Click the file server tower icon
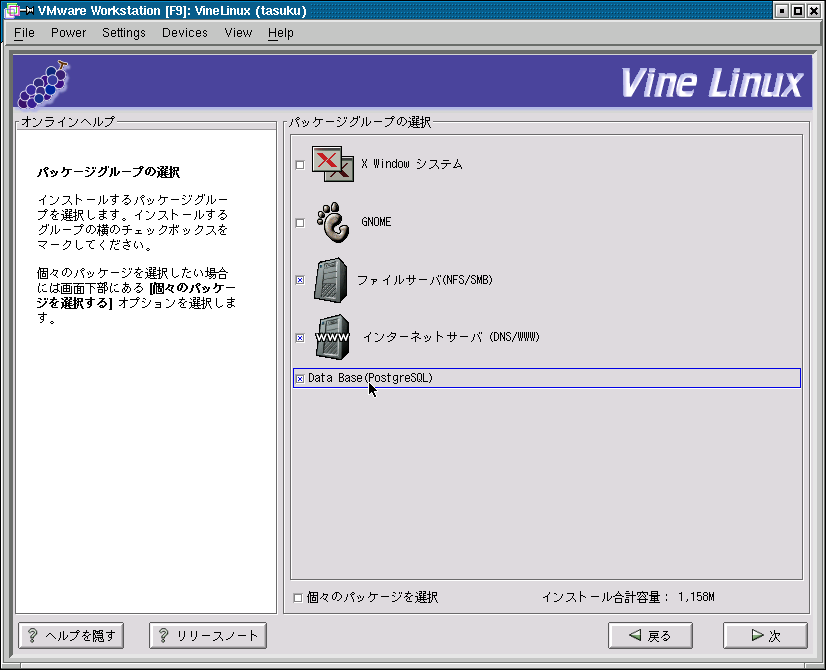Screen dimensions: 826x670 click(x=331, y=280)
